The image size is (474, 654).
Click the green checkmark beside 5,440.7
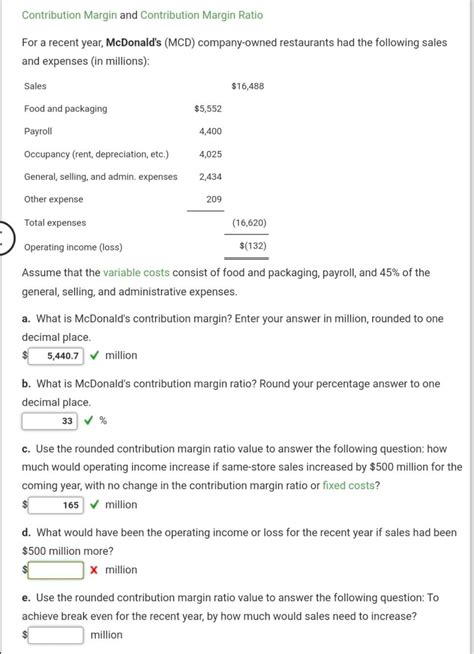pos(94,355)
